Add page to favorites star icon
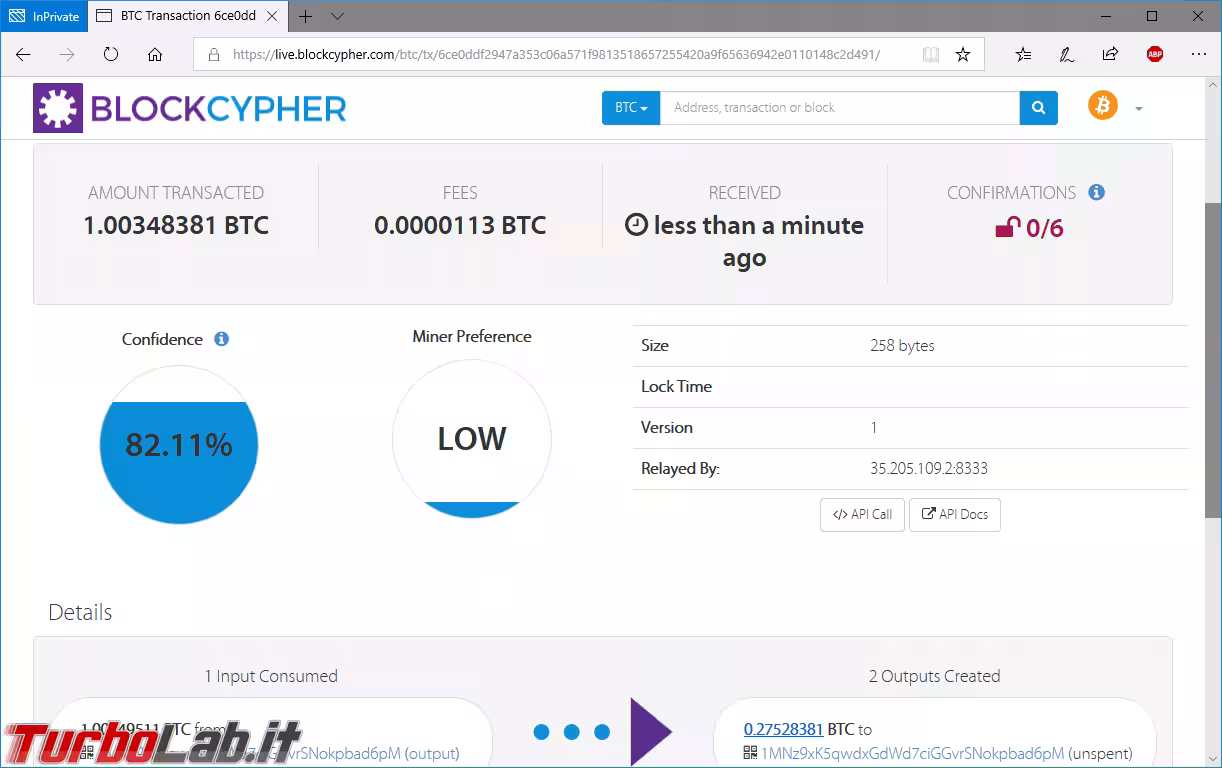The image size is (1222, 768). (x=963, y=55)
